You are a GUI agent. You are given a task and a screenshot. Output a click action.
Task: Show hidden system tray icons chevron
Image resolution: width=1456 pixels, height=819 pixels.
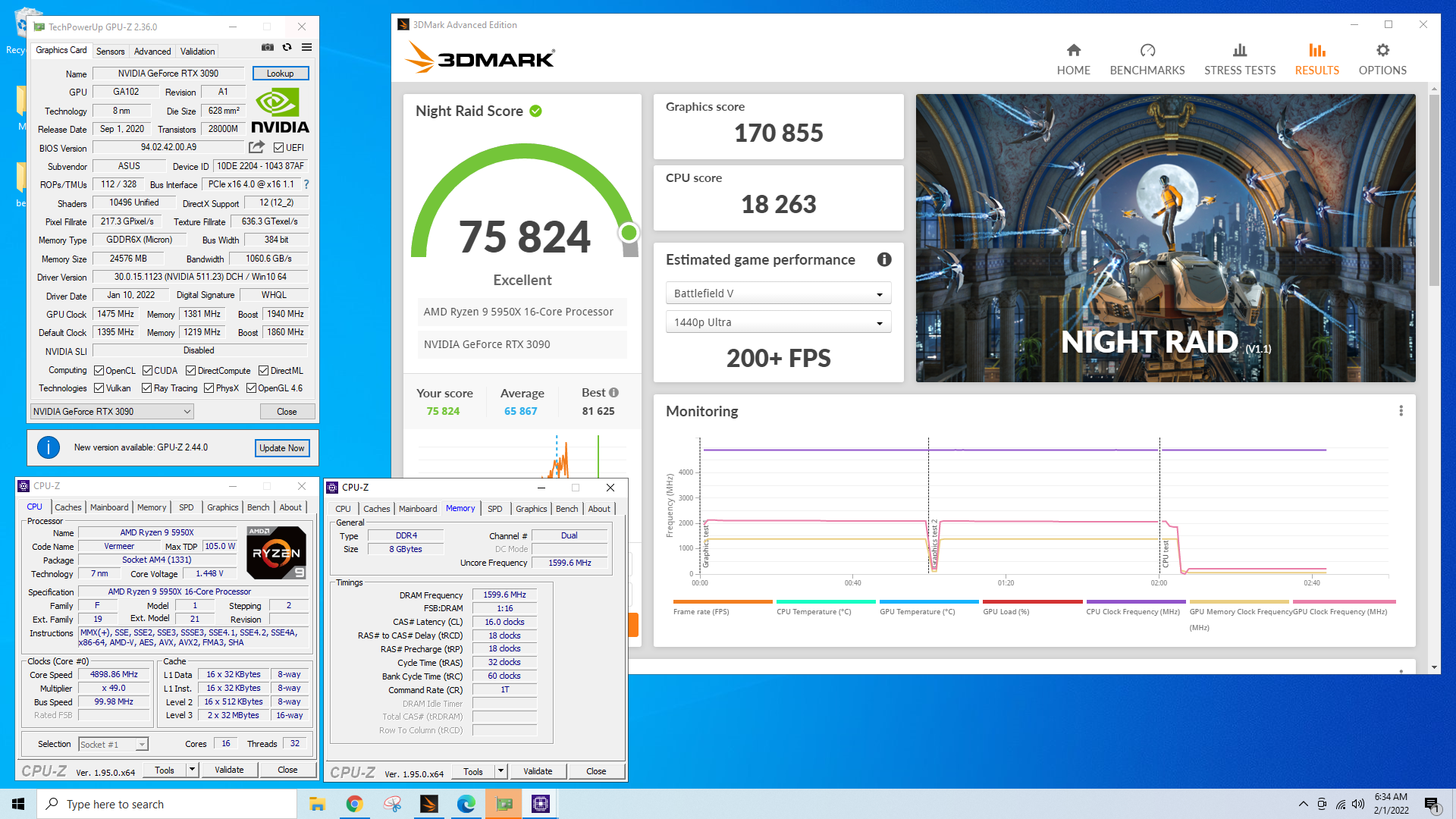[x=1303, y=804]
